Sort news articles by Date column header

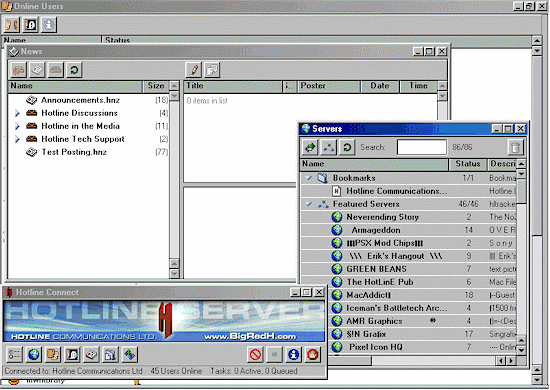380,86
